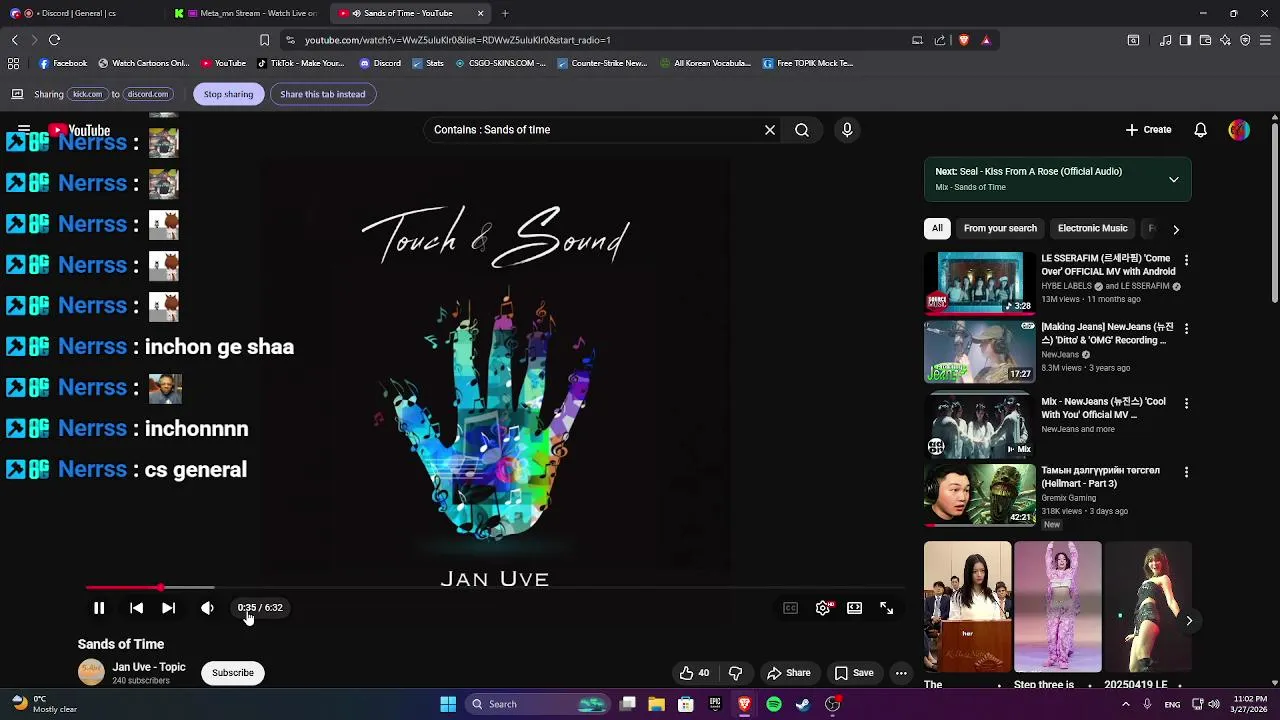Screen dimensions: 1280x720
Task: Open Brave playlist music note icon
Action: 1166,40
